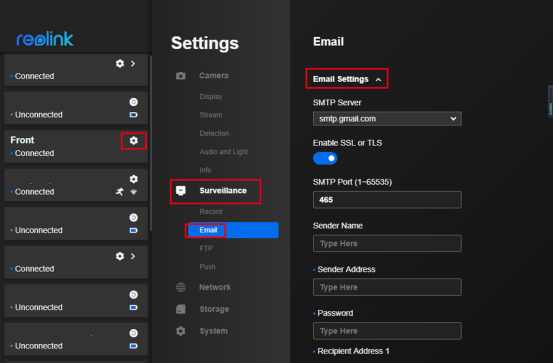Click the Password input field
553x363 pixels.
387,331
